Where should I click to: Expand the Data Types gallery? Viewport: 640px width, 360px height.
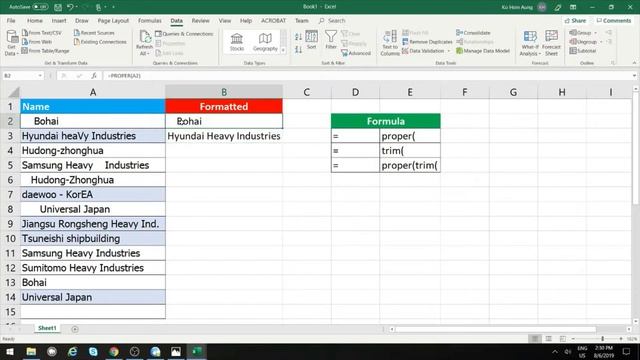coord(283,50)
